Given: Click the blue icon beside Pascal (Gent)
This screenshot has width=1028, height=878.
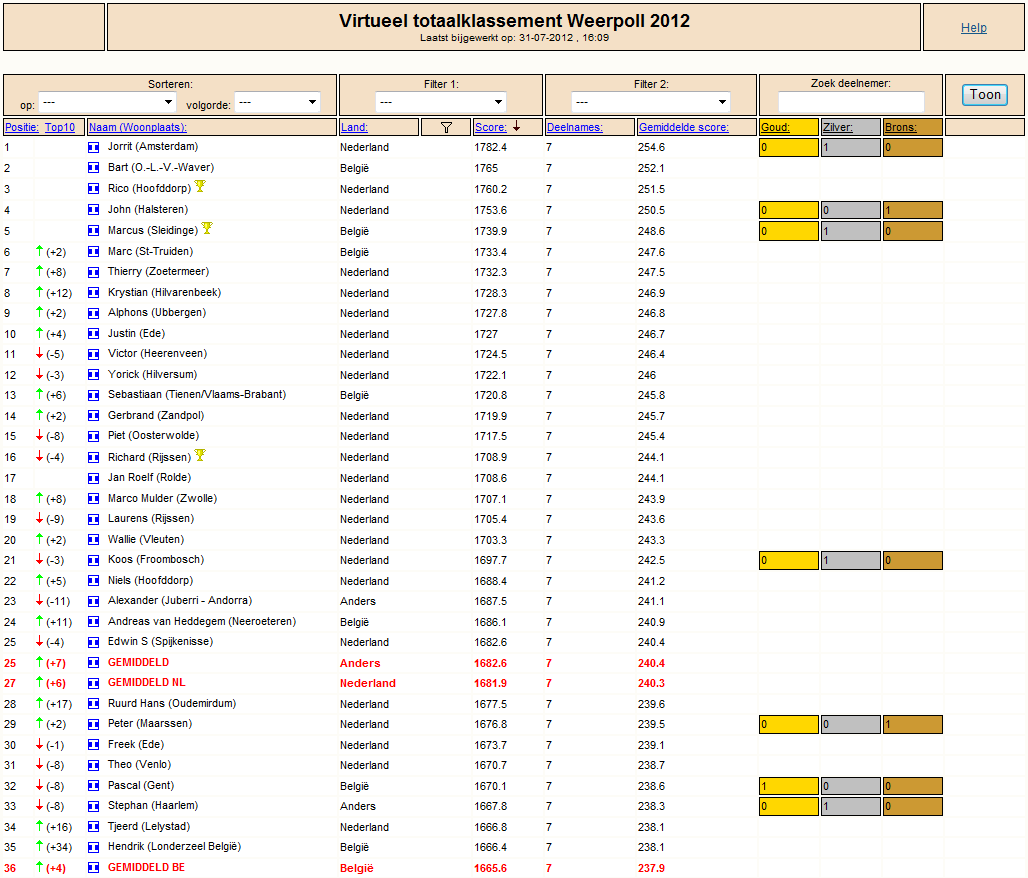Looking at the screenshot, I should 94,786.
